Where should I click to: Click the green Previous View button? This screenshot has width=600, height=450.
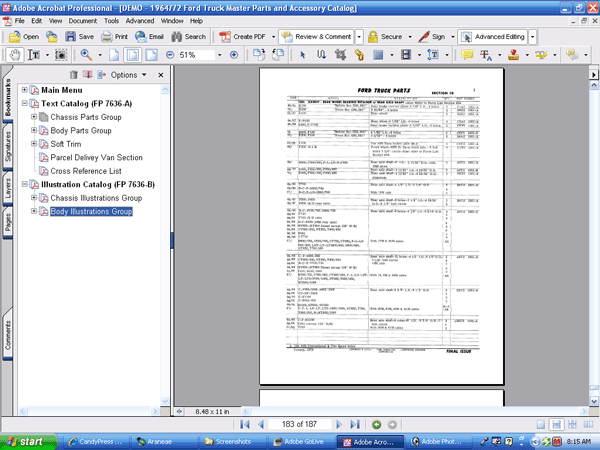(x=377, y=424)
